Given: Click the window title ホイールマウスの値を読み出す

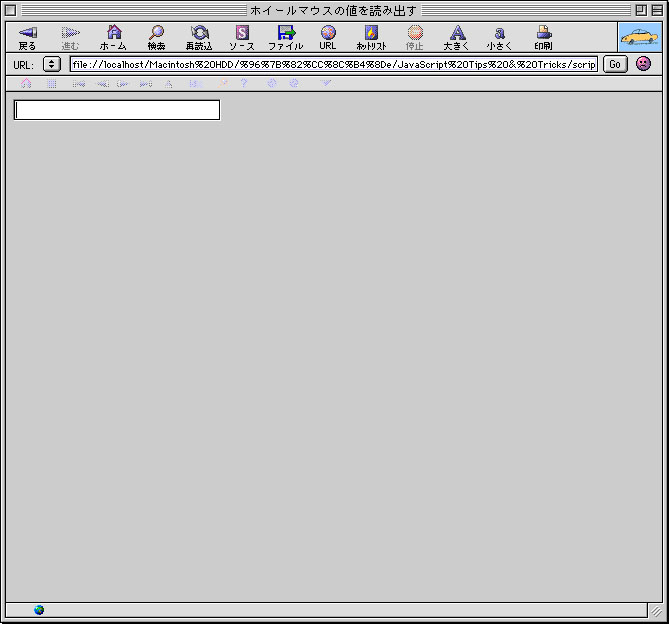Looking at the screenshot, I should click(333, 10).
